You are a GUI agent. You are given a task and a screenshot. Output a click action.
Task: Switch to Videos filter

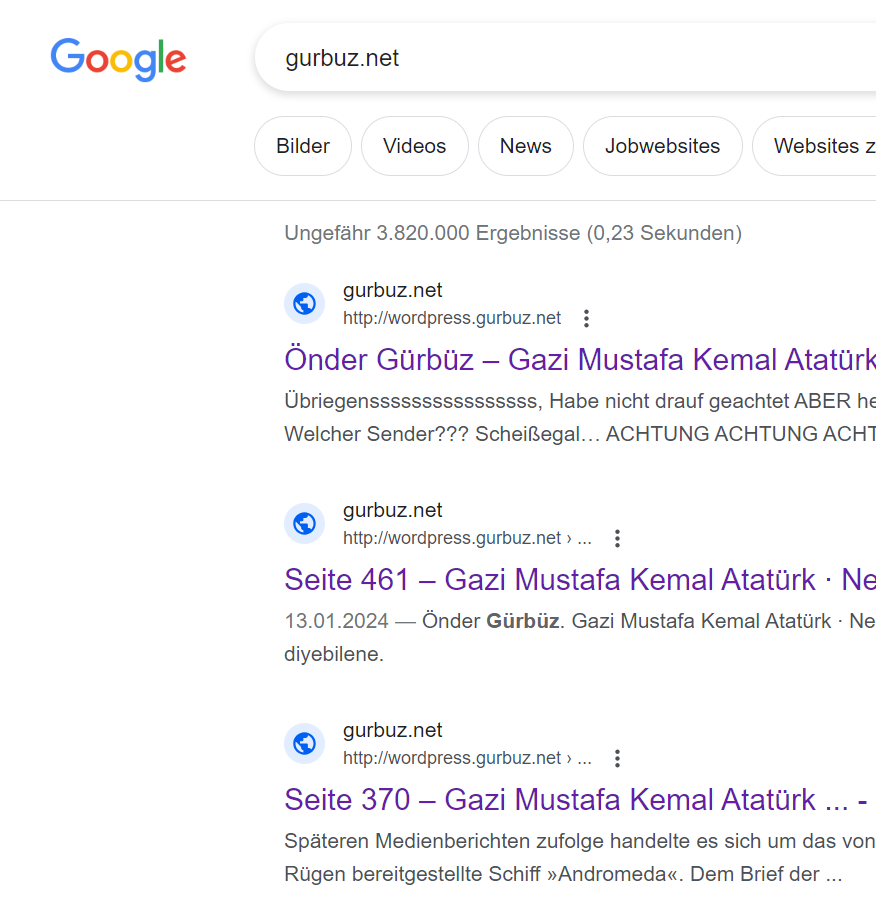(x=414, y=146)
